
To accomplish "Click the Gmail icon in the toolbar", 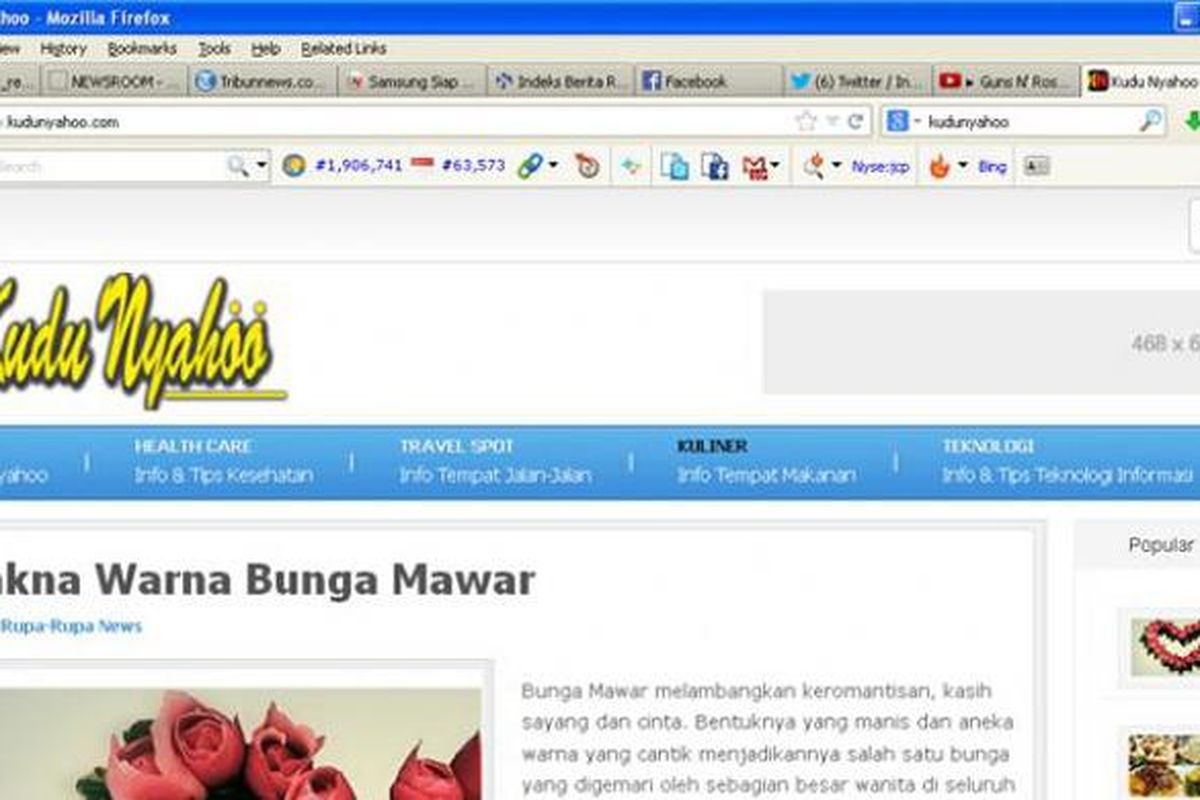I will [x=755, y=167].
